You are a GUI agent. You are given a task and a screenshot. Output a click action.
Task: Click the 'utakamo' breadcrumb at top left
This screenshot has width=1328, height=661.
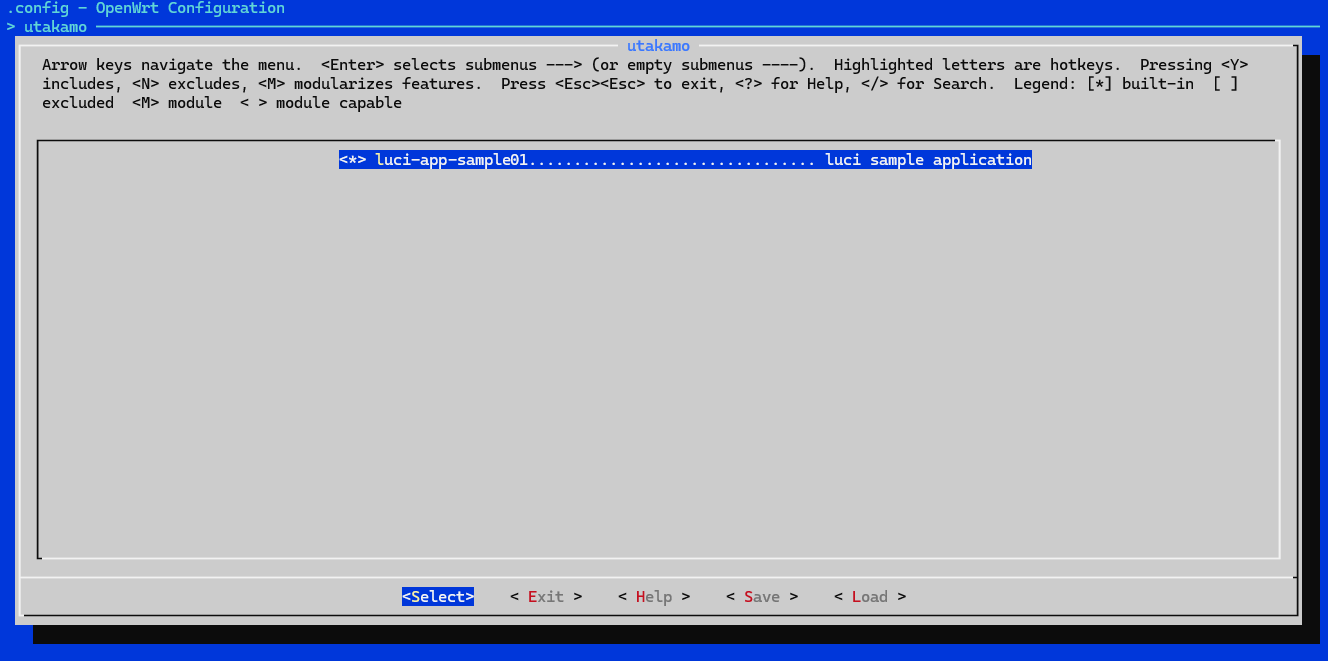[x=55, y=27]
